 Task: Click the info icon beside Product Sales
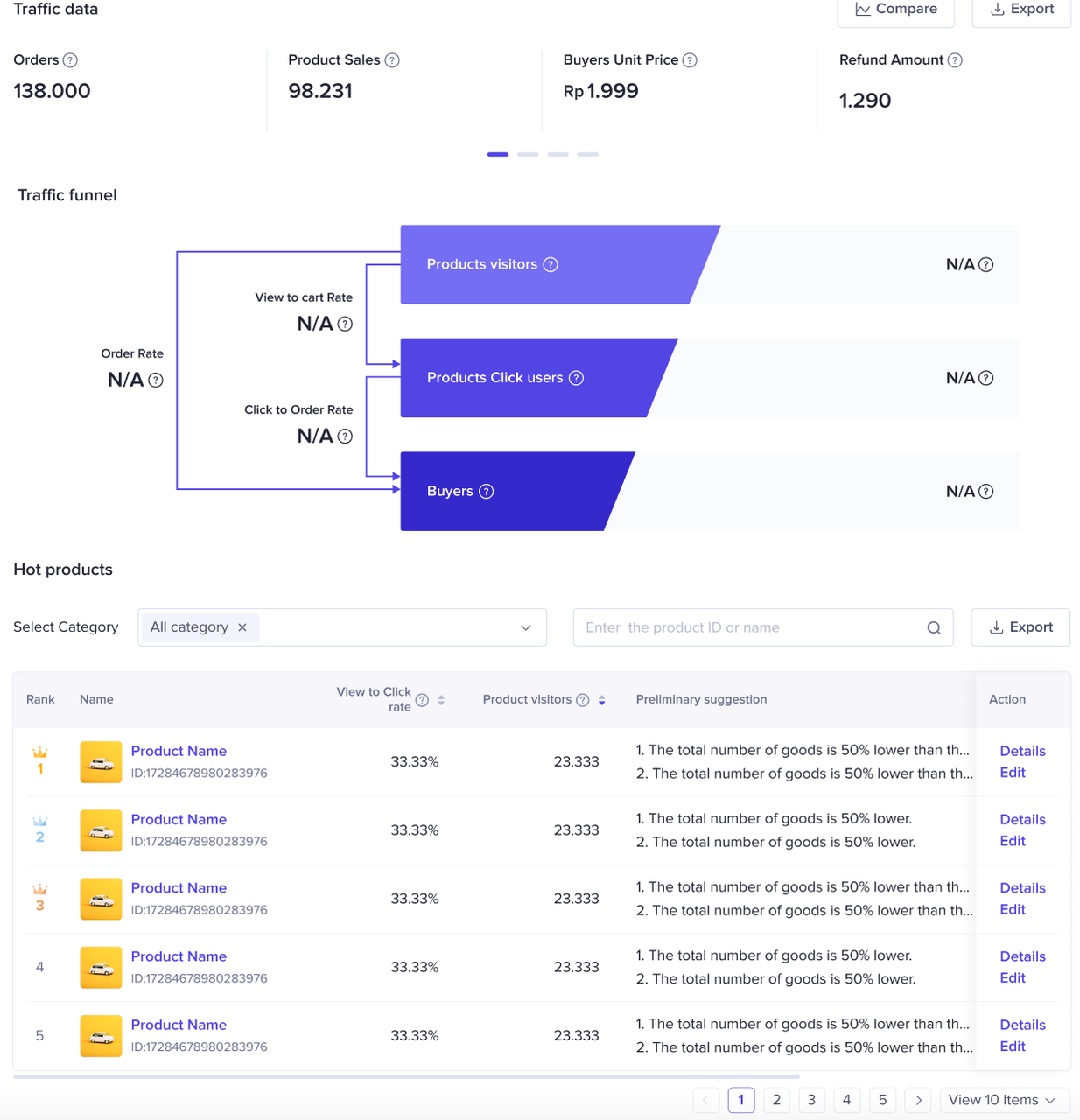tap(392, 60)
